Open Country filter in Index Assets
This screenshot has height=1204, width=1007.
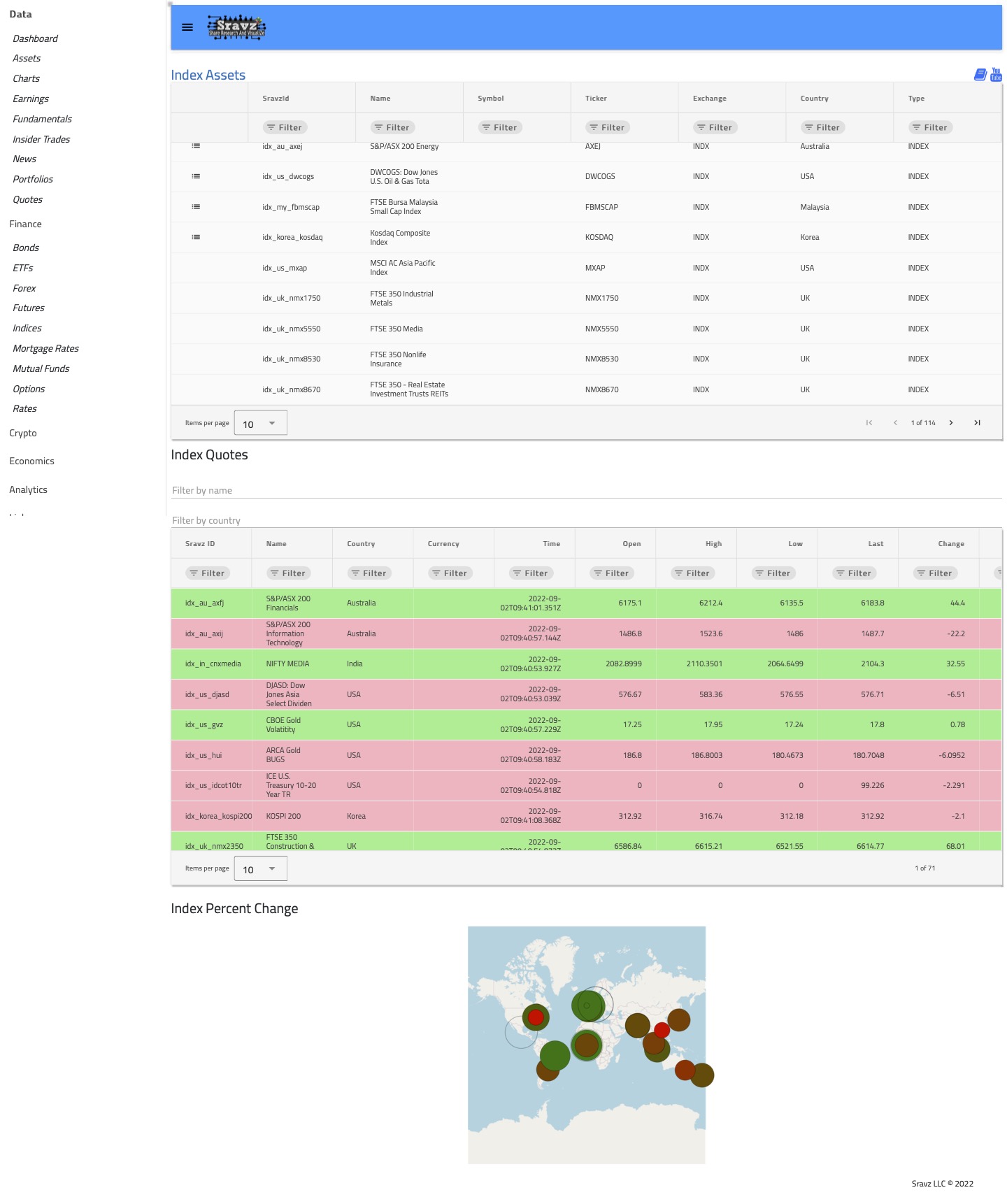pyautogui.click(x=823, y=127)
